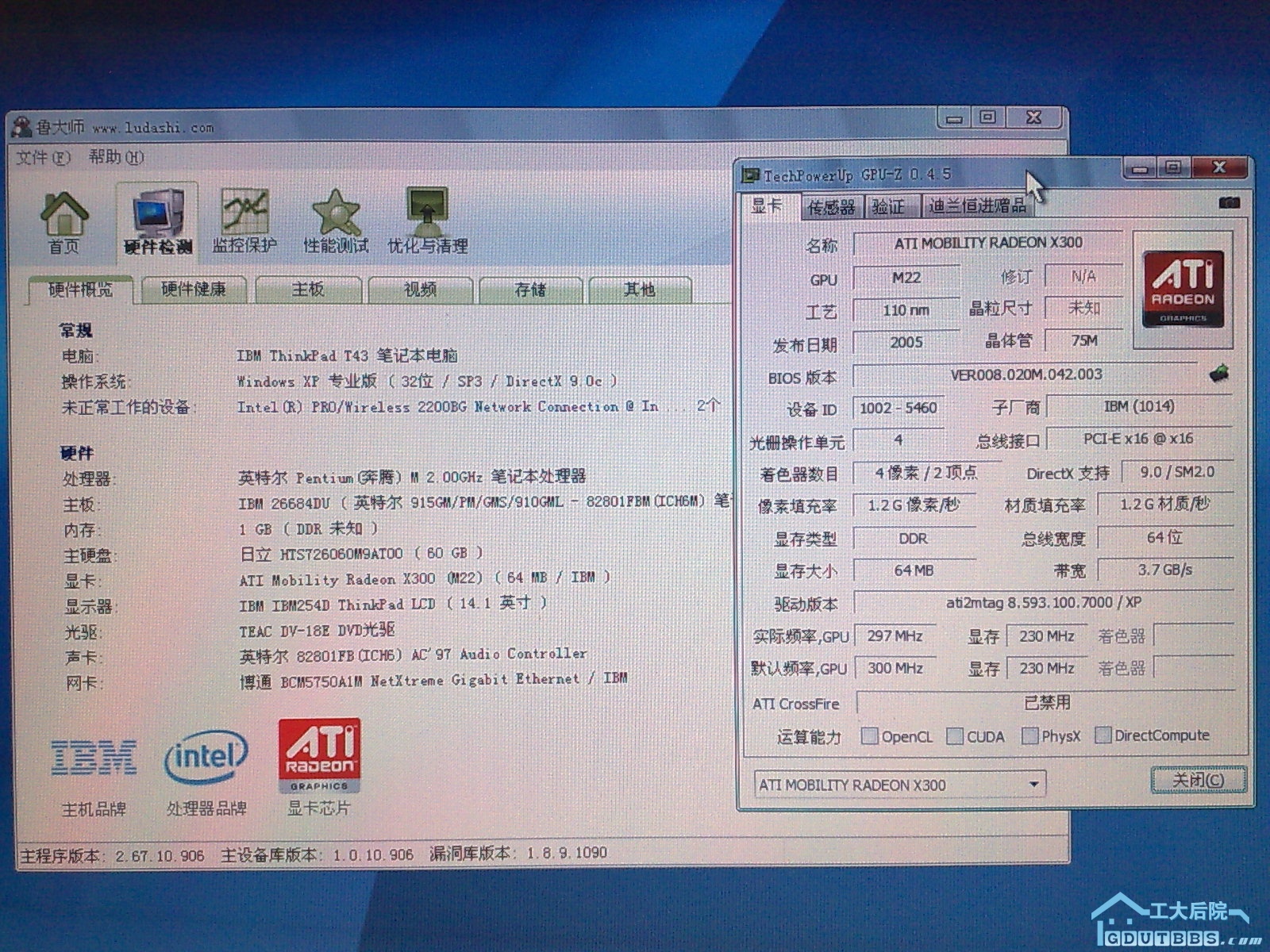Click the 子厂商 field IBM (1014)

(x=1139, y=407)
